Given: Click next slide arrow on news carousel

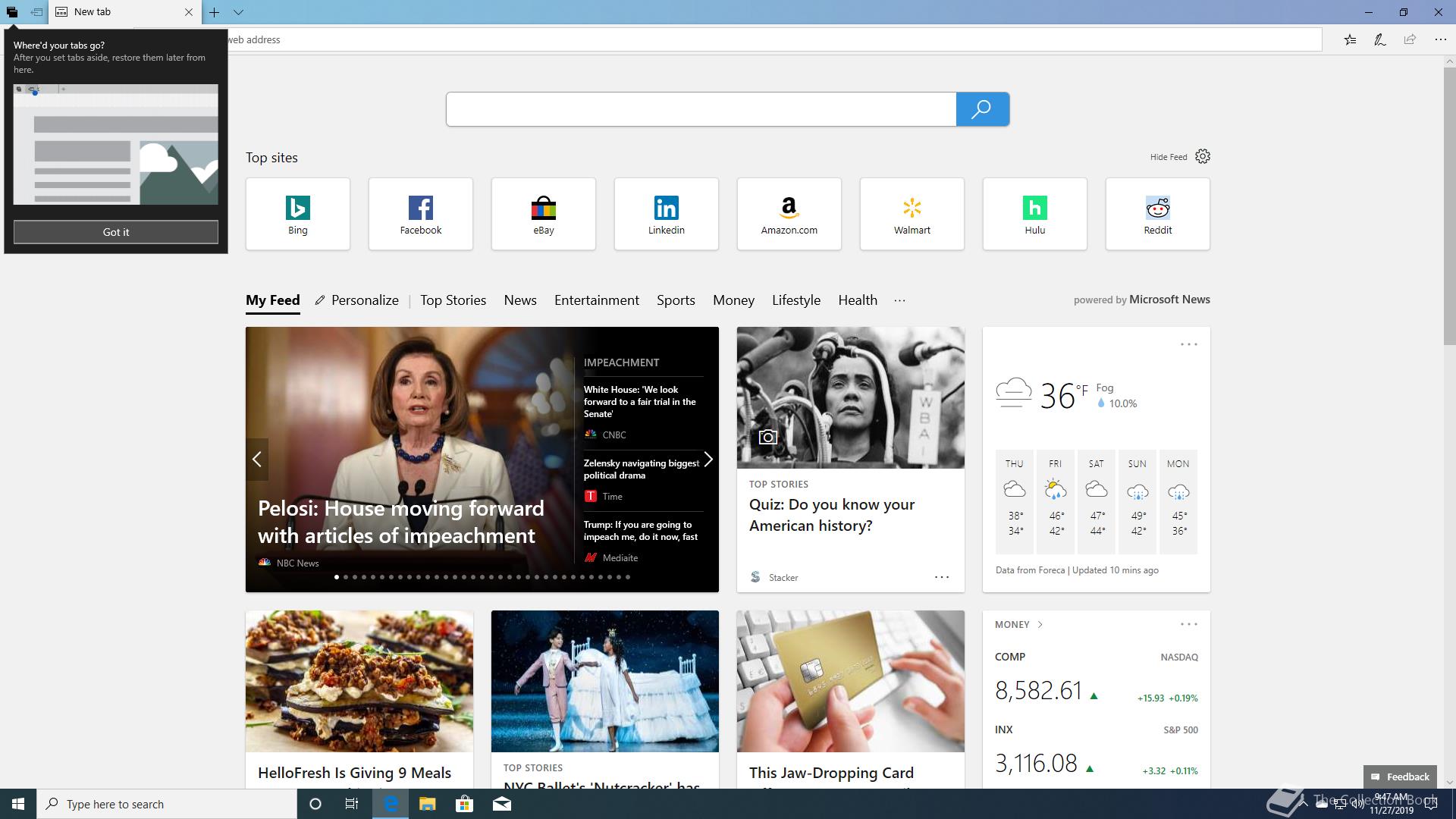Looking at the screenshot, I should [x=708, y=460].
